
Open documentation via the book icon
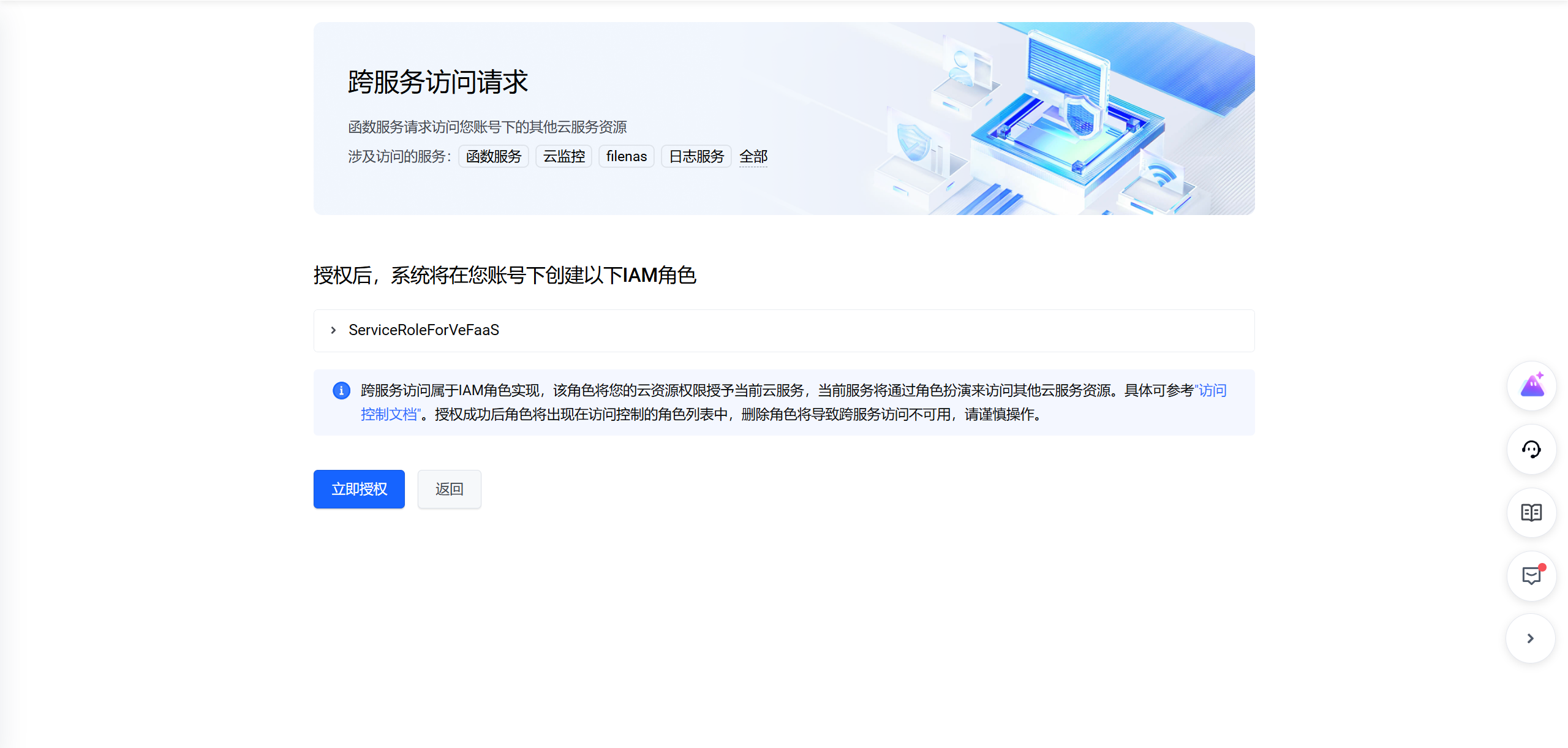[1531, 513]
